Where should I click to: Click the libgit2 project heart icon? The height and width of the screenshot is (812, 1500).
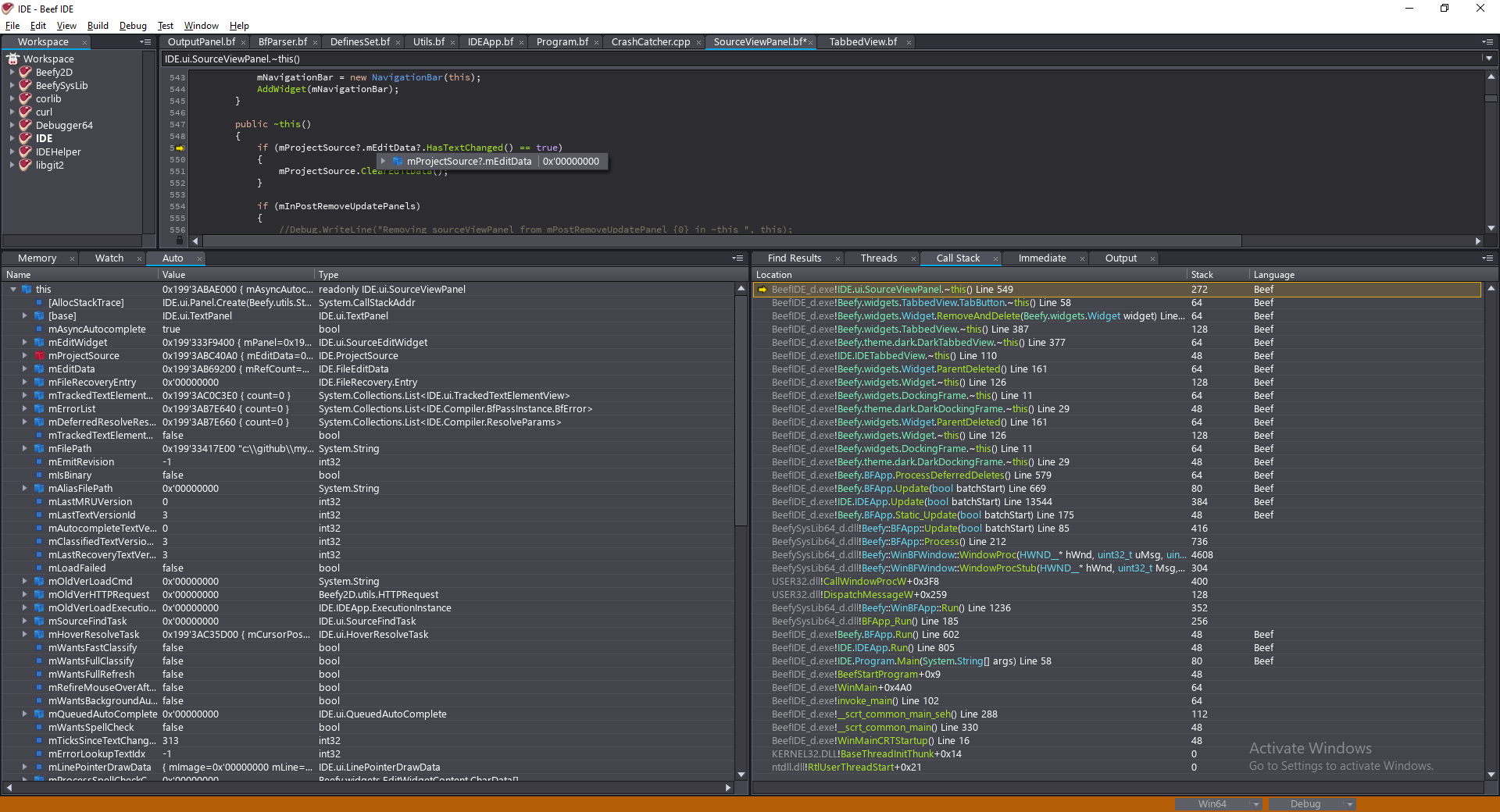click(x=25, y=165)
